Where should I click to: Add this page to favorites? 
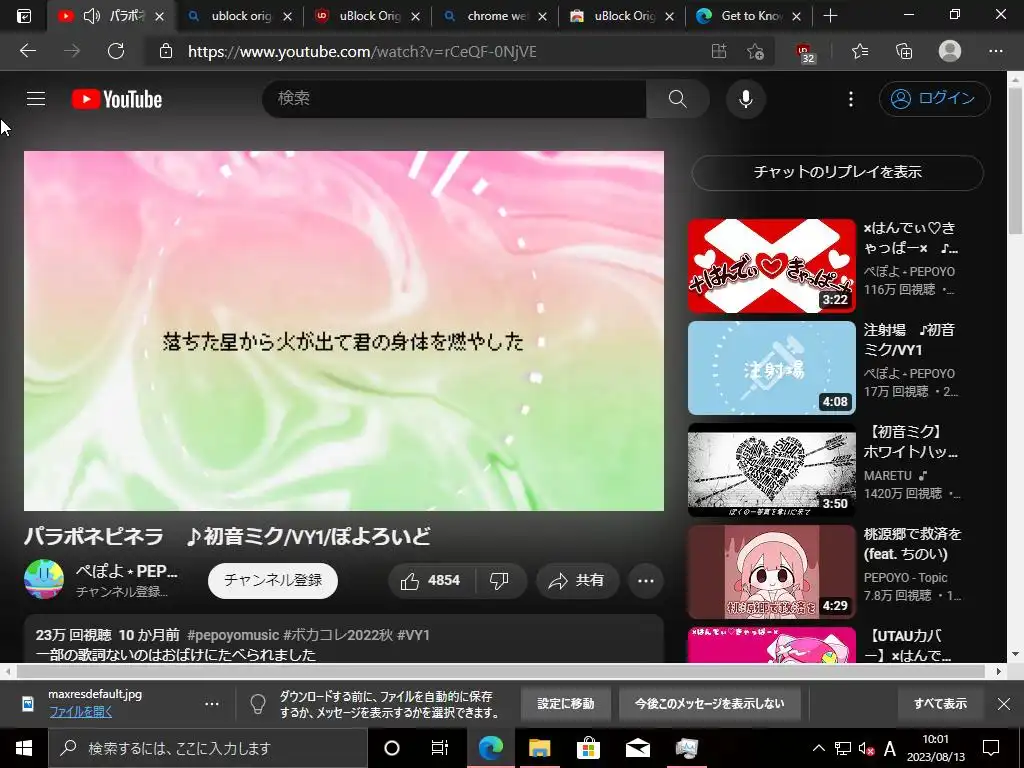(756, 51)
